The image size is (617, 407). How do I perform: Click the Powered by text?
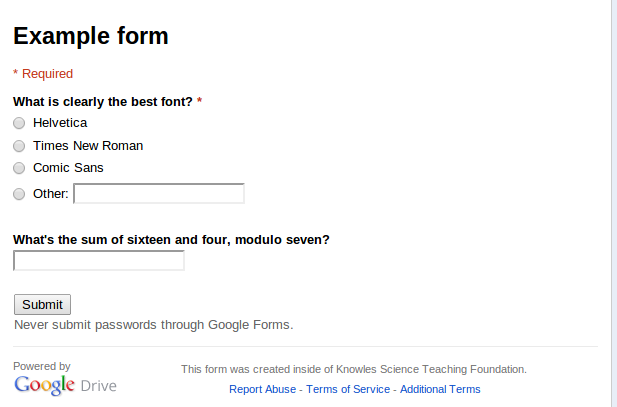click(x=41, y=366)
